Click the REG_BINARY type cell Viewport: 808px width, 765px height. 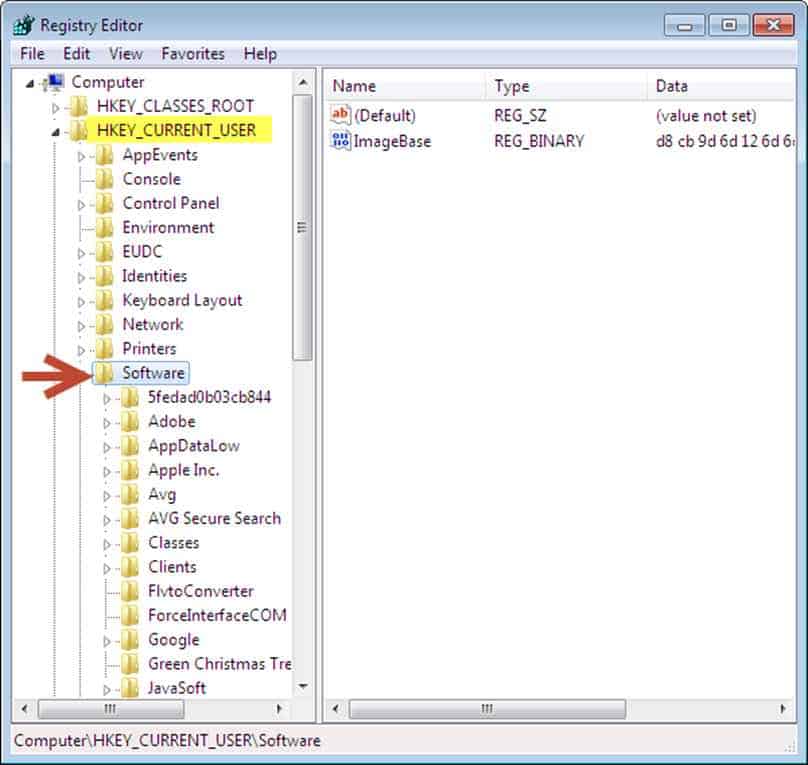click(x=539, y=141)
